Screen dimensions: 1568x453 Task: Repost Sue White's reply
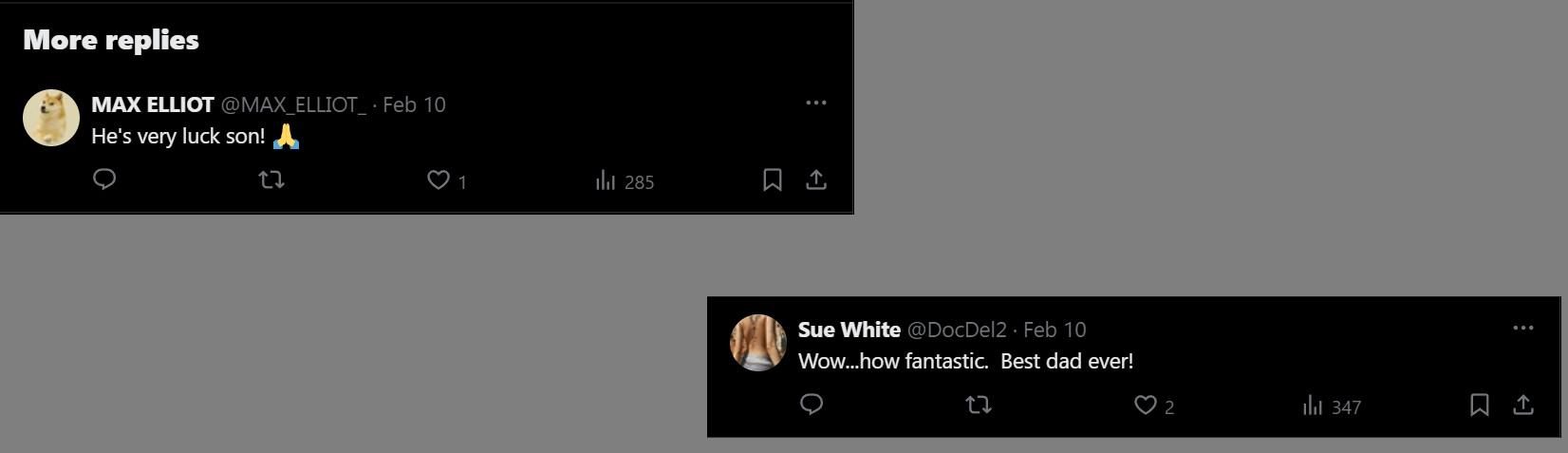(x=979, y=405)
